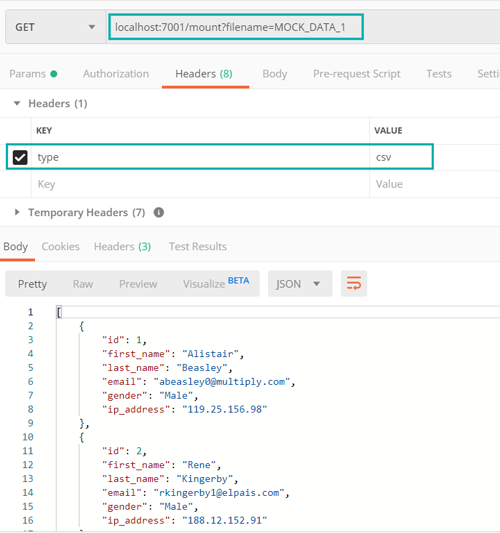
Task: Open the Test Results tab
Action: pyautogui.click(x=198, y=246)
